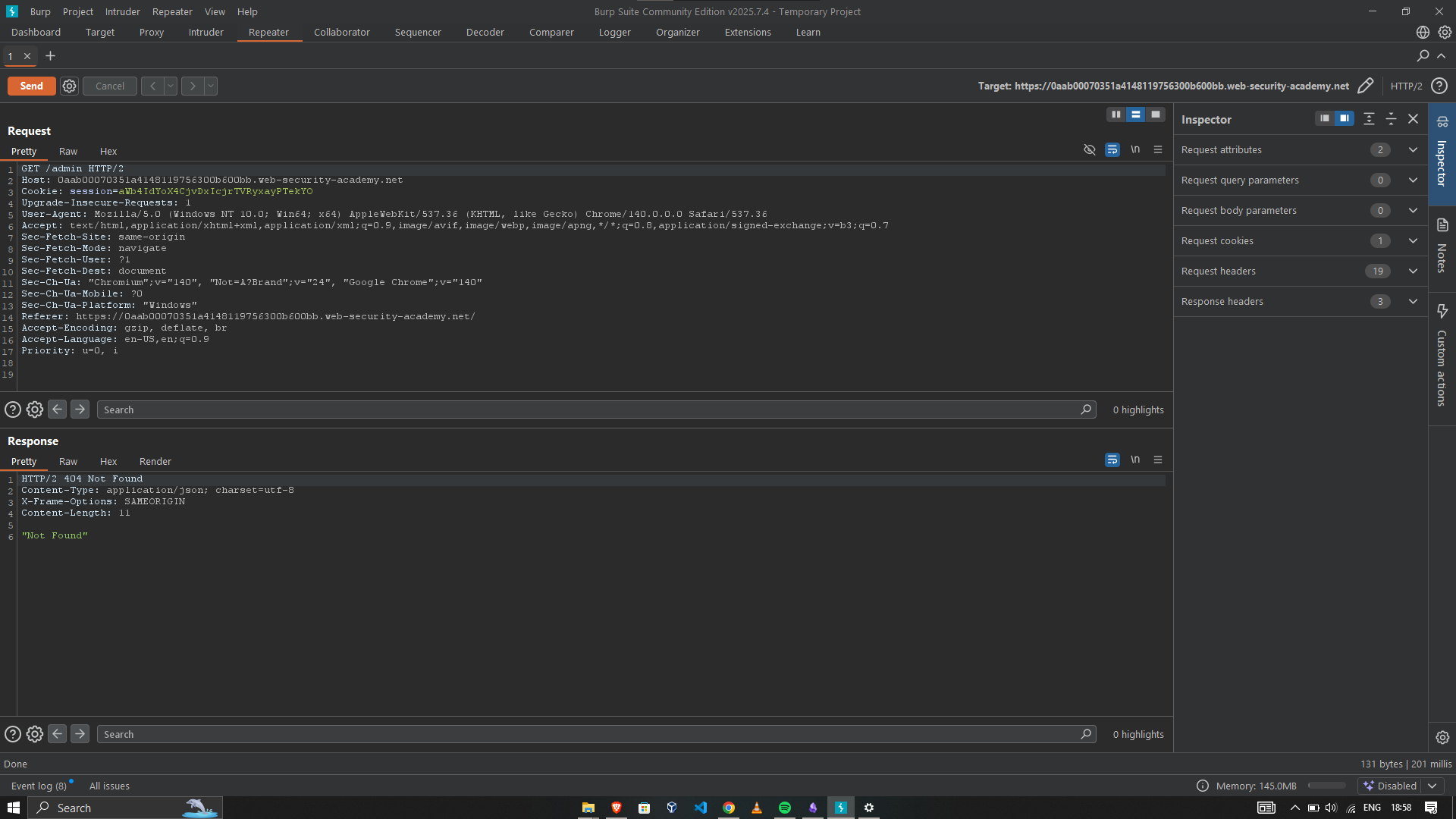Open request search settings gear
The width and height of the screenshot is (1456, 819).
[x=35, y=410]
